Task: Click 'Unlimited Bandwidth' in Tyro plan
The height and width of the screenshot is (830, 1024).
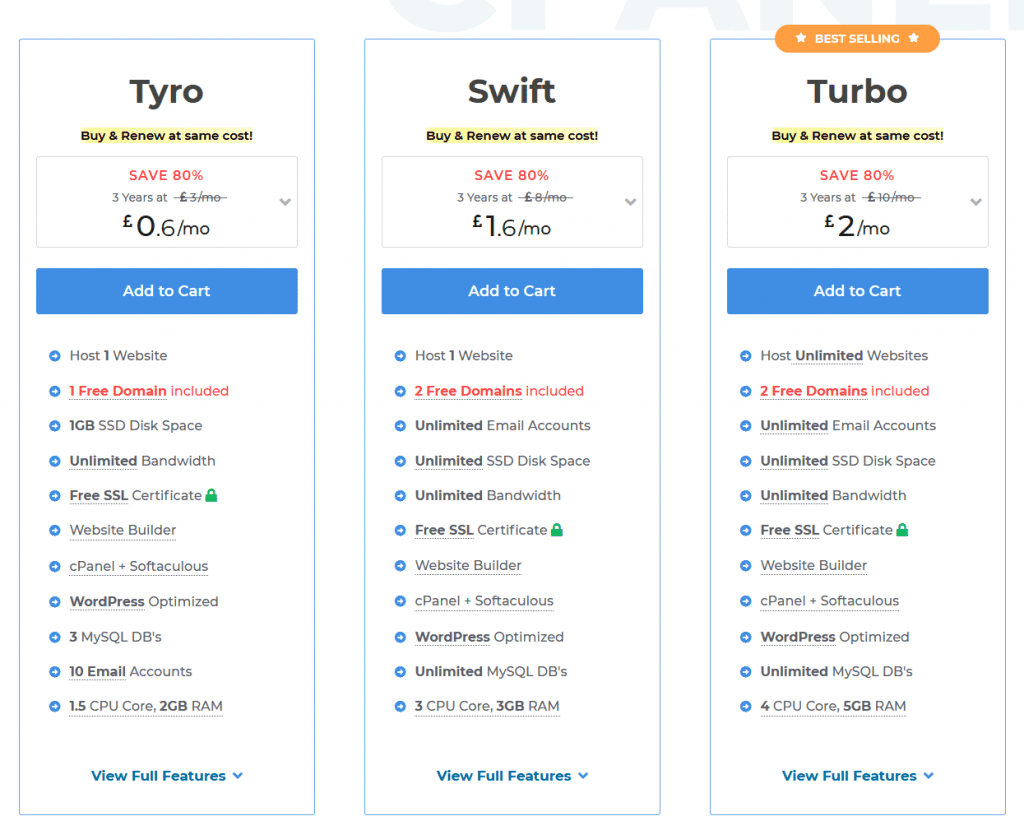Action: point(142,460)
